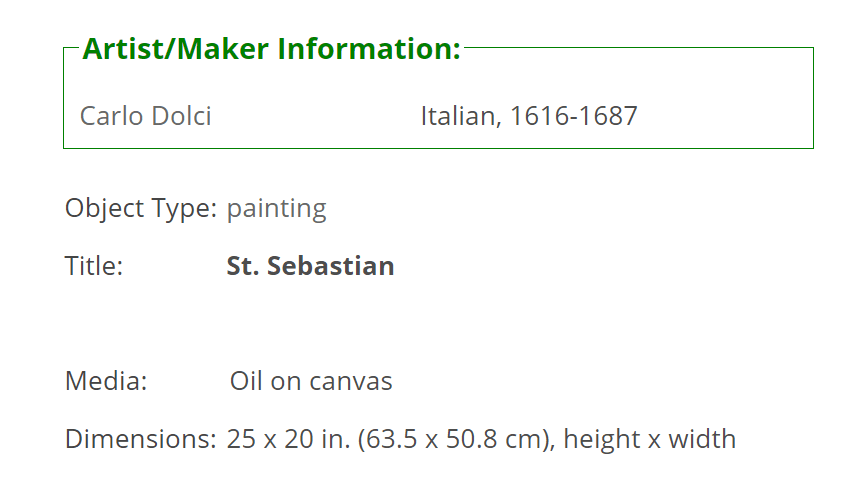Click the 'Italian' nationality text
Image resolution: width=861 pixels, height=481 pixels.
tap(457, 116)
